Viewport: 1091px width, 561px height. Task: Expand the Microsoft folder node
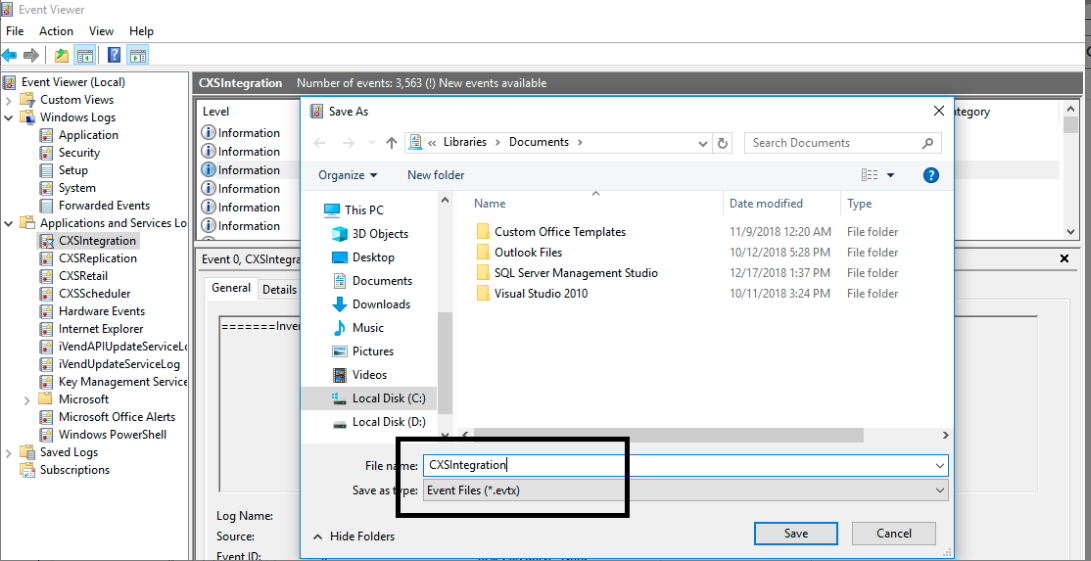27,400
